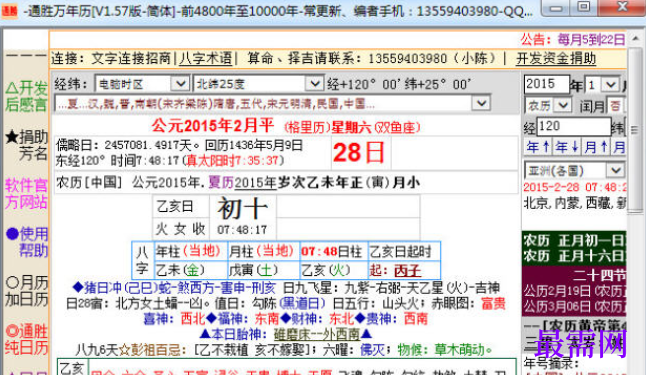This screenshot has width=646, height=375.
Task: Click the 初十 lunar day cell
Action: pos(243,208)
